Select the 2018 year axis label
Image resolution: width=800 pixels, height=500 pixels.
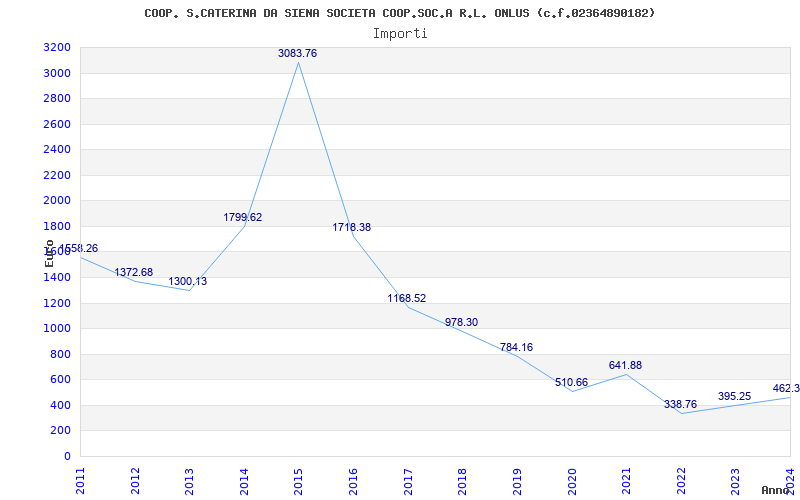462,481
